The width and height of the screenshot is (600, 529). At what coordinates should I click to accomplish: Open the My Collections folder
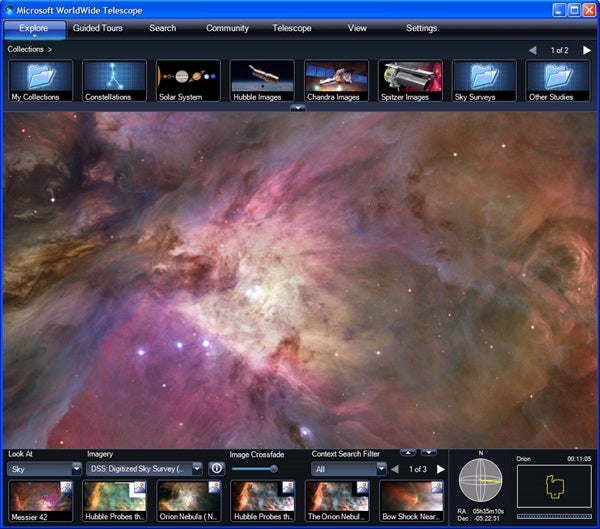[x=40, y=81]
